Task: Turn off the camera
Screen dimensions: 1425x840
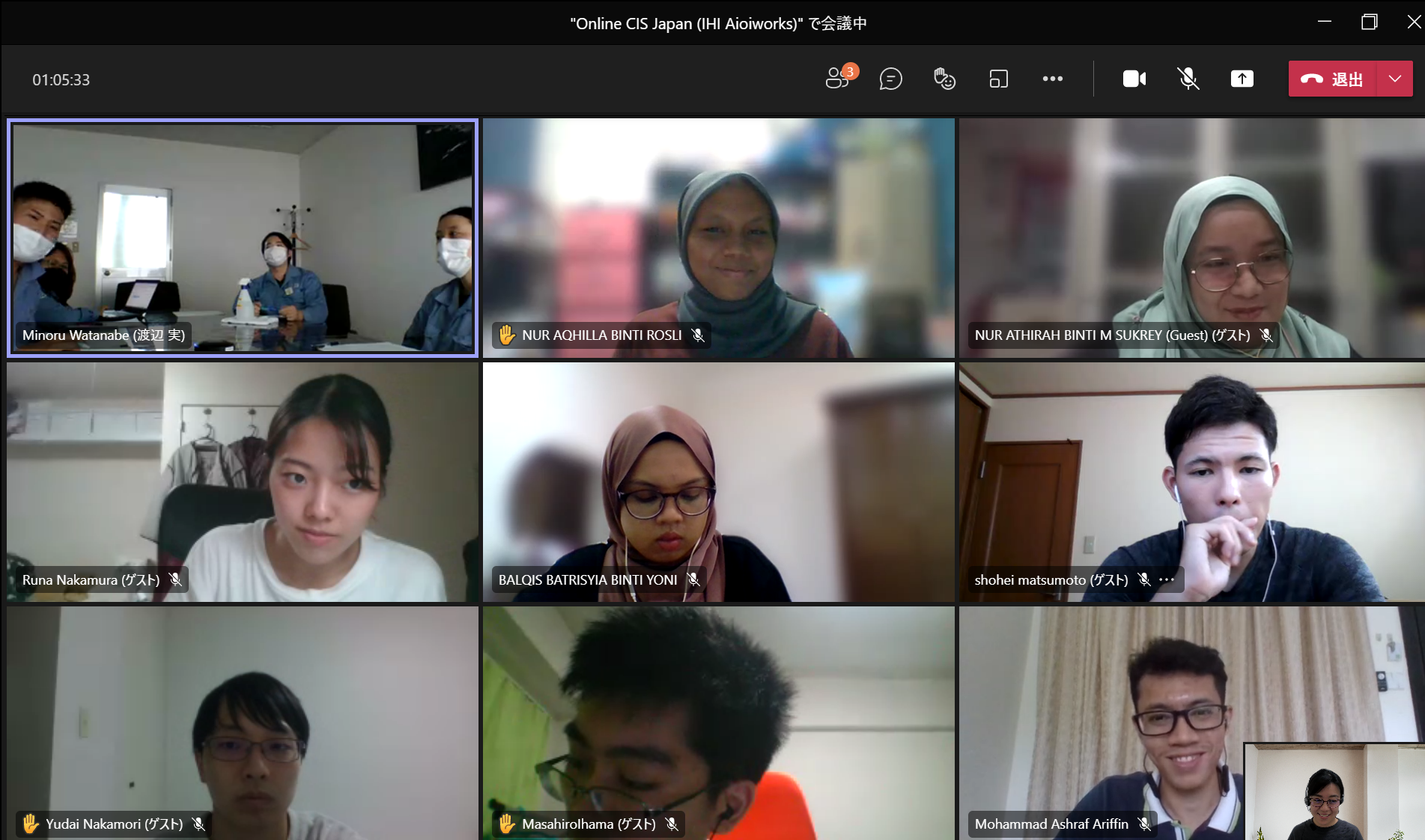Action: 1134,79
